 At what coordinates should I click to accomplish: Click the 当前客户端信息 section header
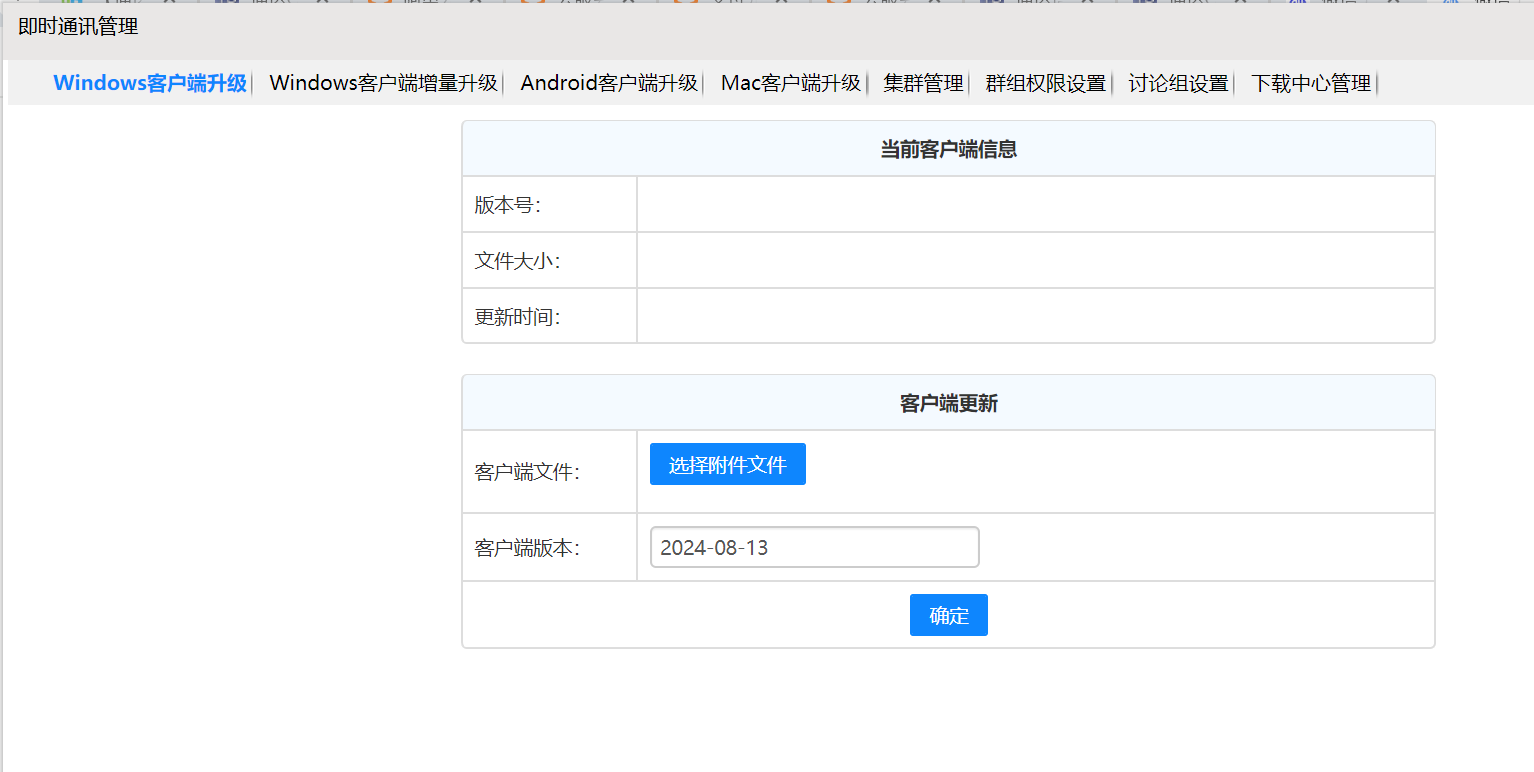(x=948, y=150)
